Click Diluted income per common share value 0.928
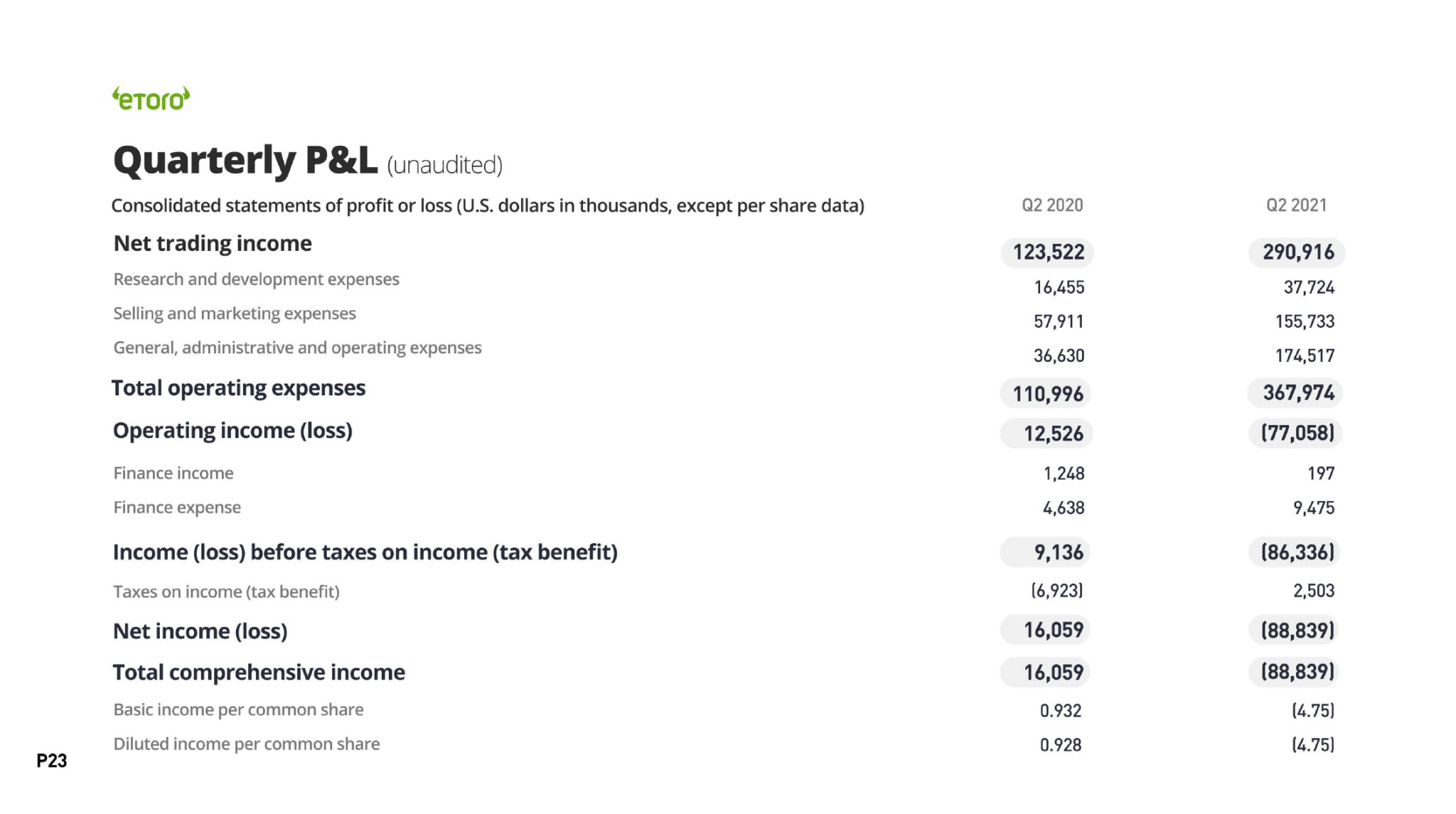 (1060, 745)
